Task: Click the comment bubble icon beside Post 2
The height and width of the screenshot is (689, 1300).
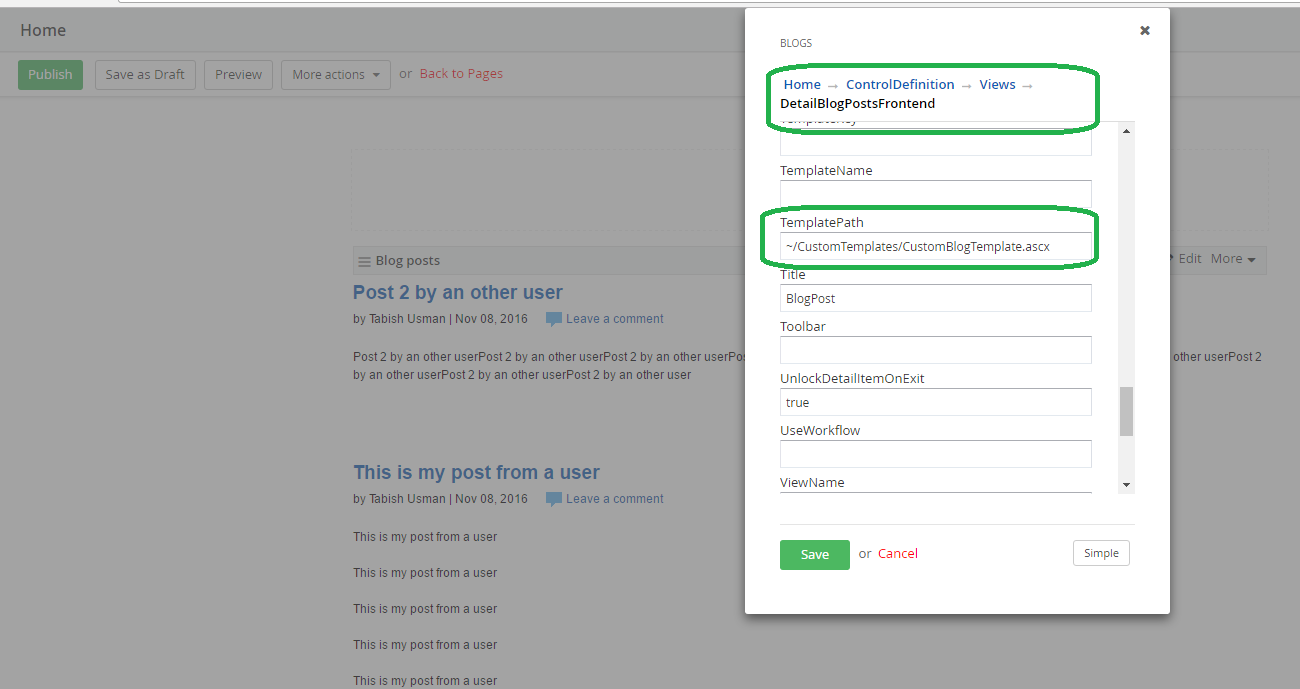Action: (554, 318)
